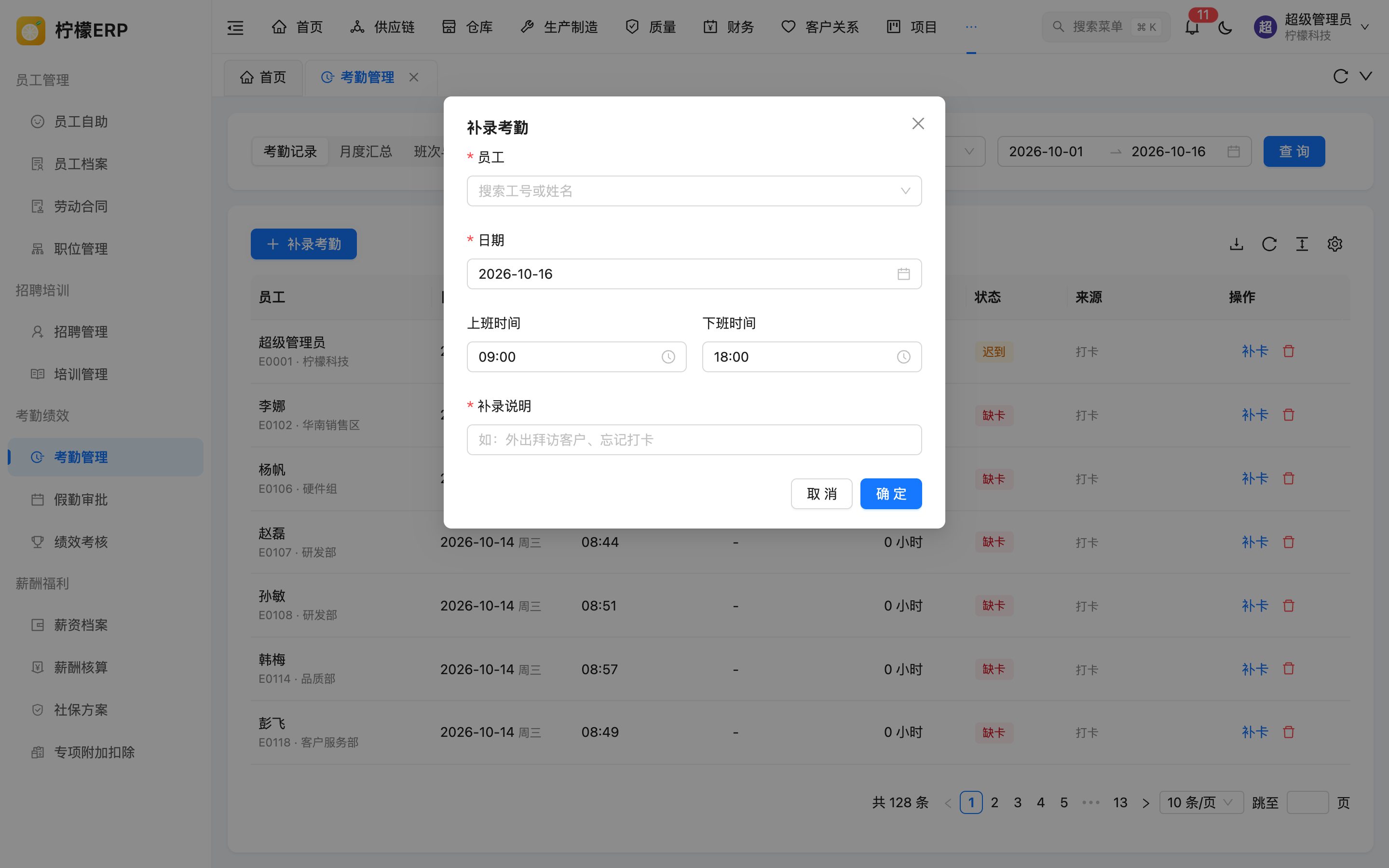
Task: Open the 生产制造 top menu
Action: (x=559, y=27)
